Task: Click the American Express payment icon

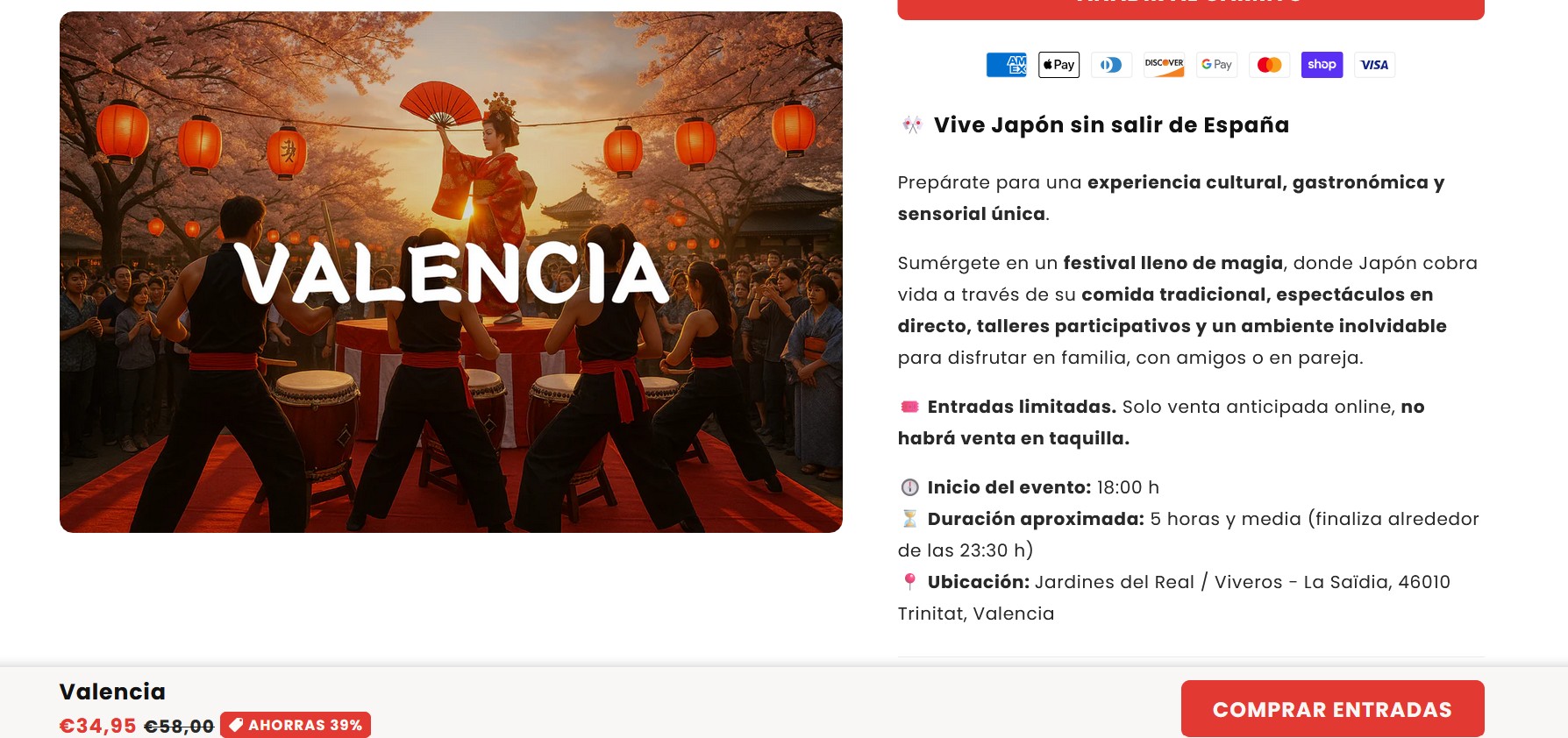Action: point(1006,65)
